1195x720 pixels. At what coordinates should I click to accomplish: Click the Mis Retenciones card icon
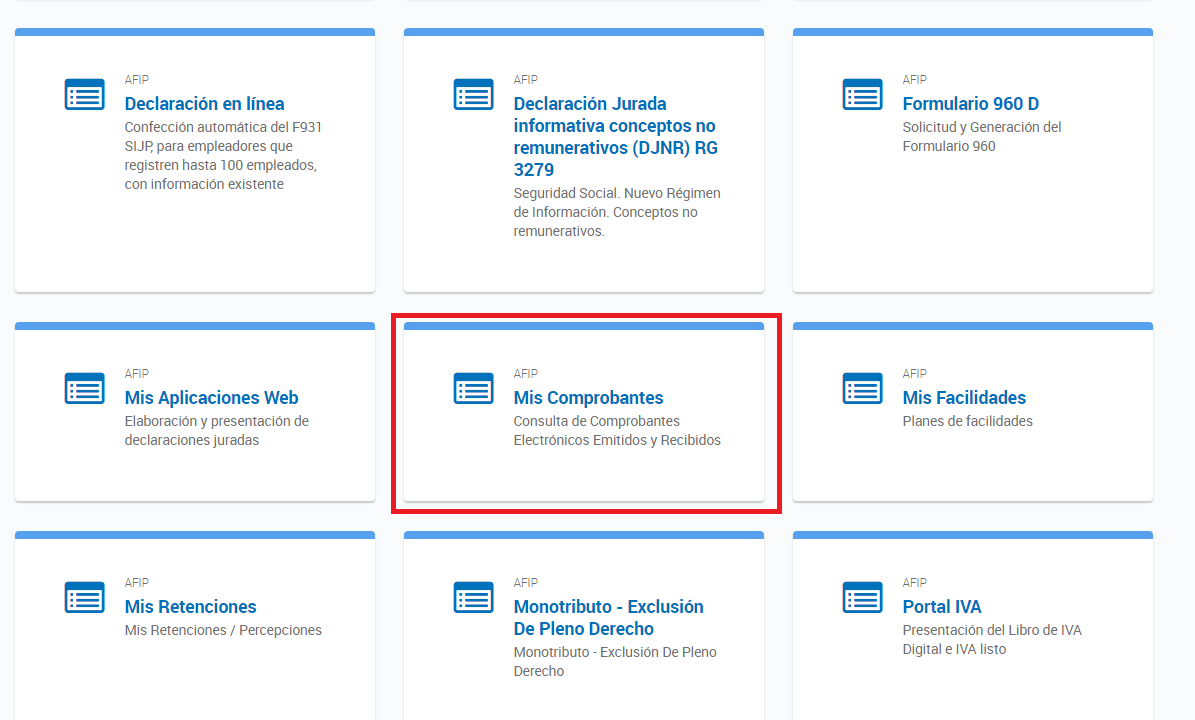pos(85,597)
